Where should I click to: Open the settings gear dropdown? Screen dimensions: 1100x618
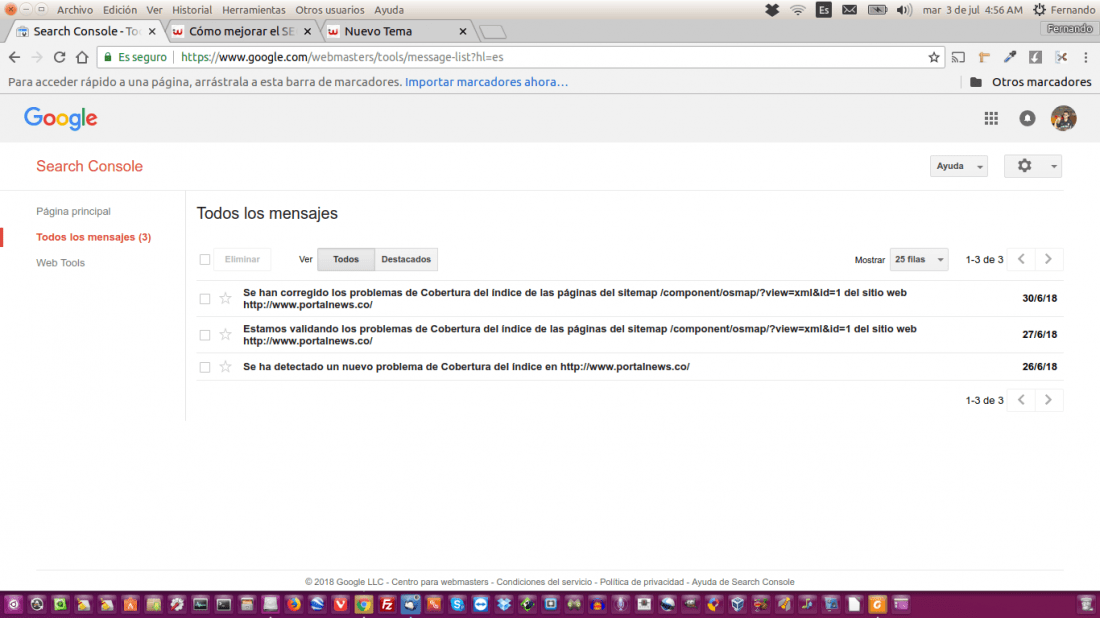coord(1033,166)
